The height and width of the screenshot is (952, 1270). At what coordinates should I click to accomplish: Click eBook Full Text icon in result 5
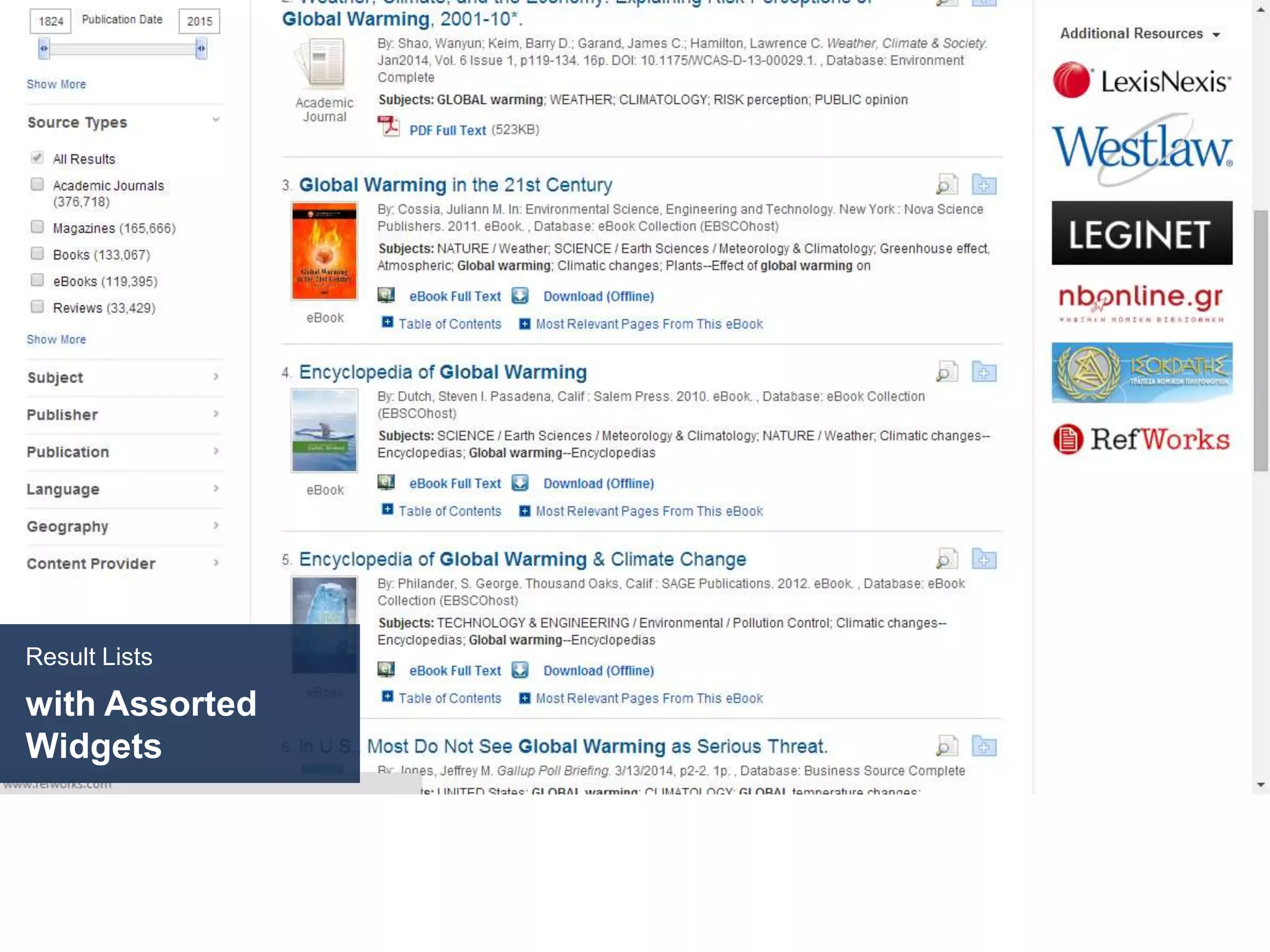(386, 670)
